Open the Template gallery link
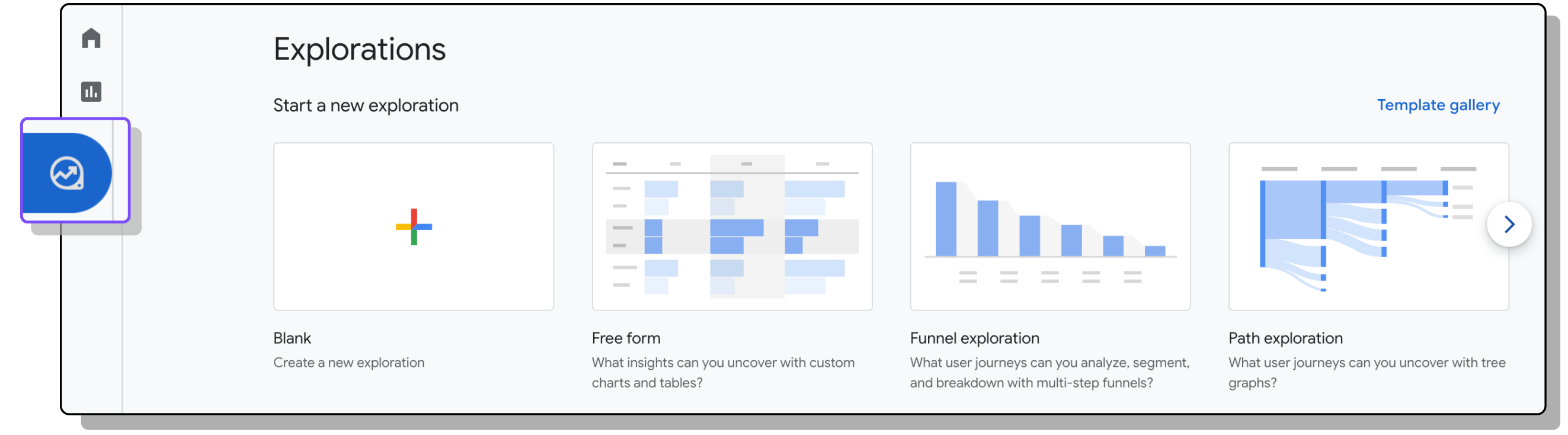 1438,105
